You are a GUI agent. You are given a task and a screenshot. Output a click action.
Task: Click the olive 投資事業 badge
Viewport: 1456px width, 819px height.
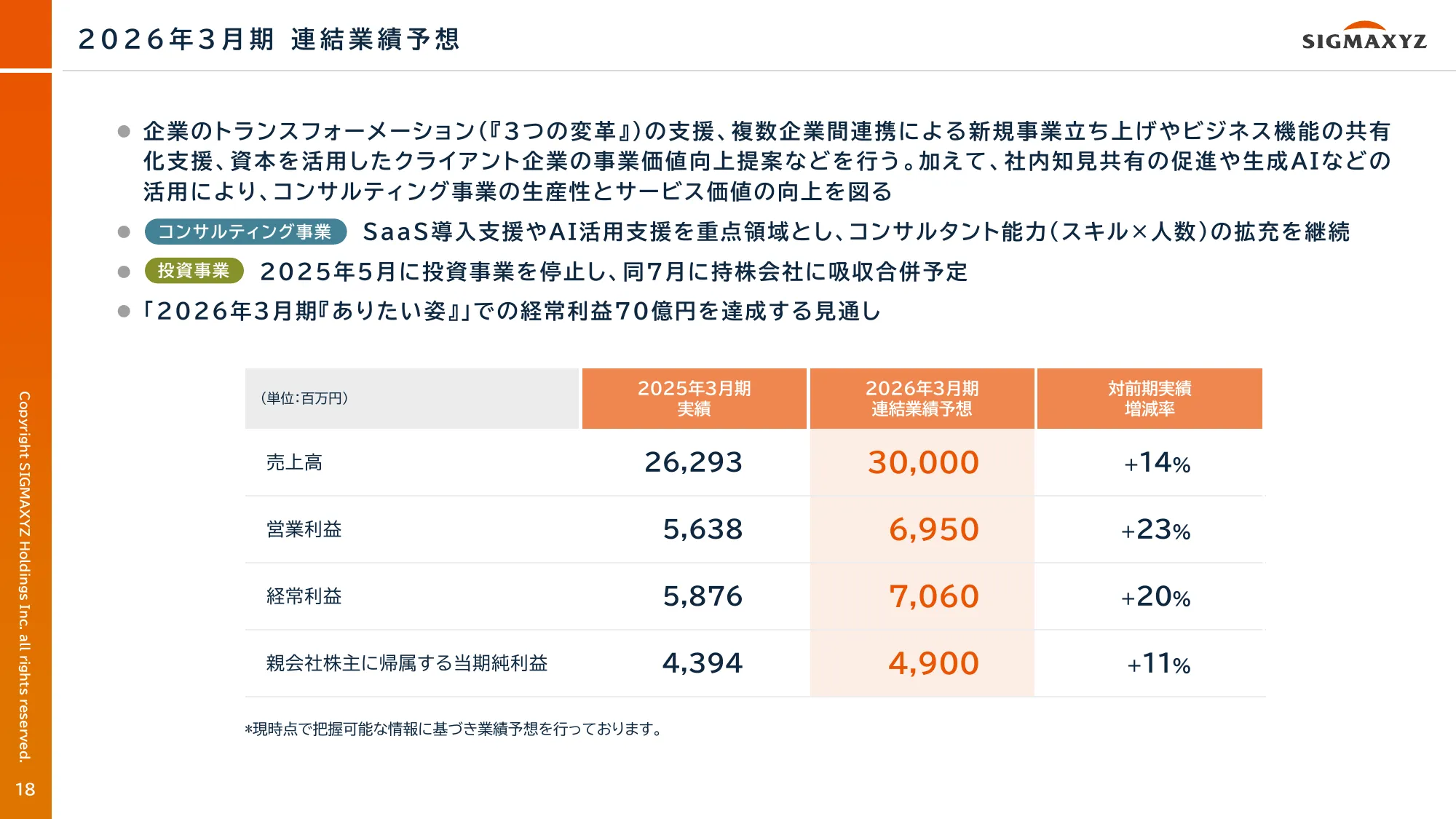(x=194, y=271)
